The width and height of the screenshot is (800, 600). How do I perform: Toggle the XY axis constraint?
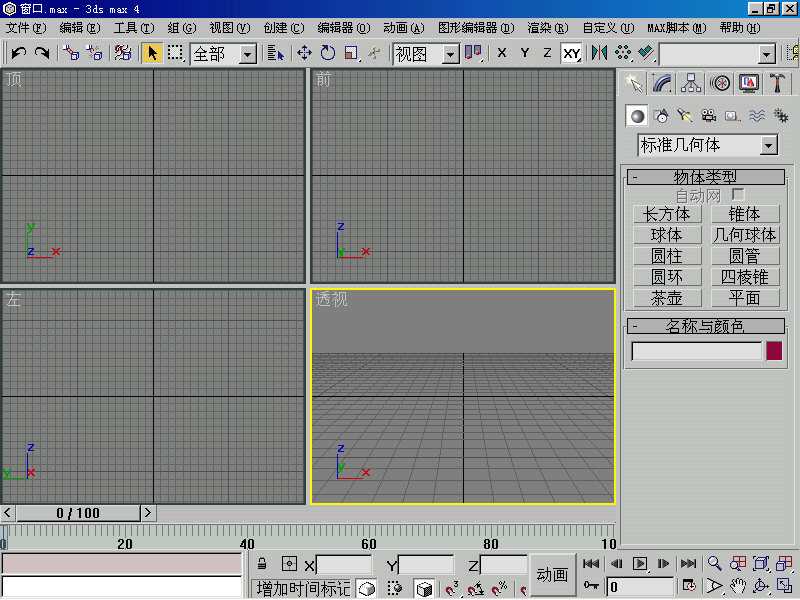coord(571,53)
